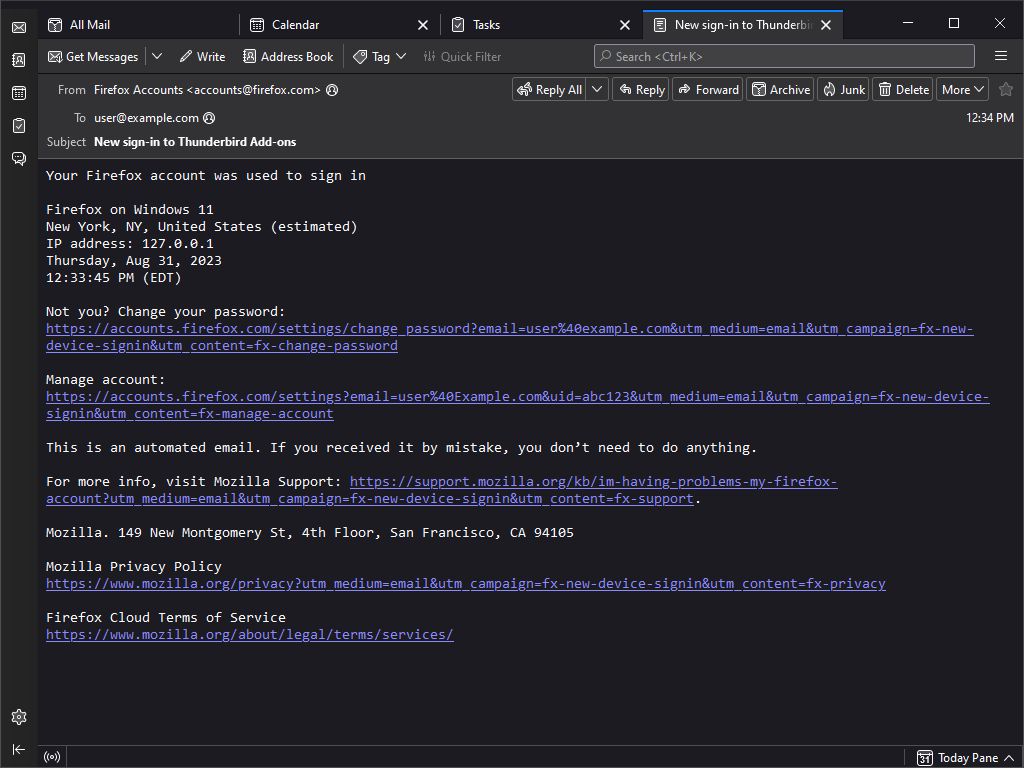Delete this message
The height and width of the screenshot is (768, 1024).
904,89
